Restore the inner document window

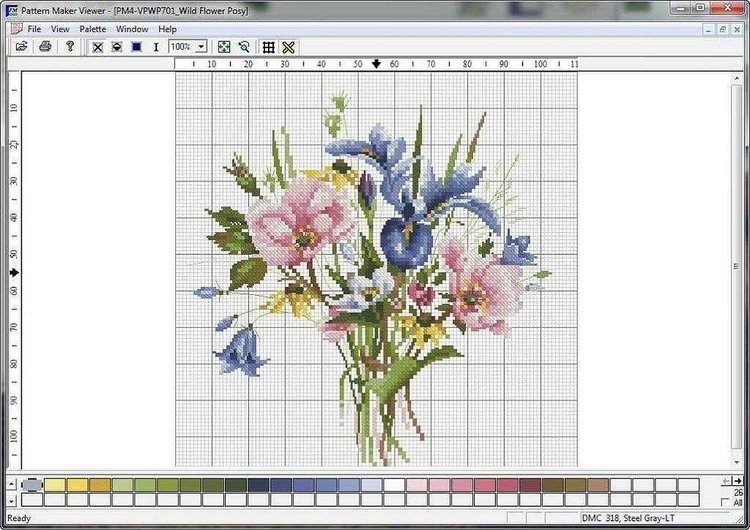pyautogui.click(x=723, y=30)
